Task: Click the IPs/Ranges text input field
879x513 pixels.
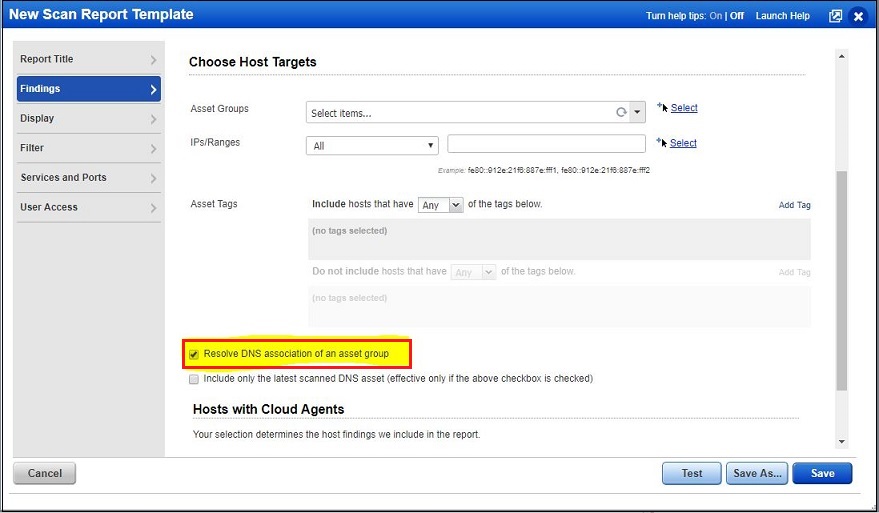Action: click(x=546, y=144)
